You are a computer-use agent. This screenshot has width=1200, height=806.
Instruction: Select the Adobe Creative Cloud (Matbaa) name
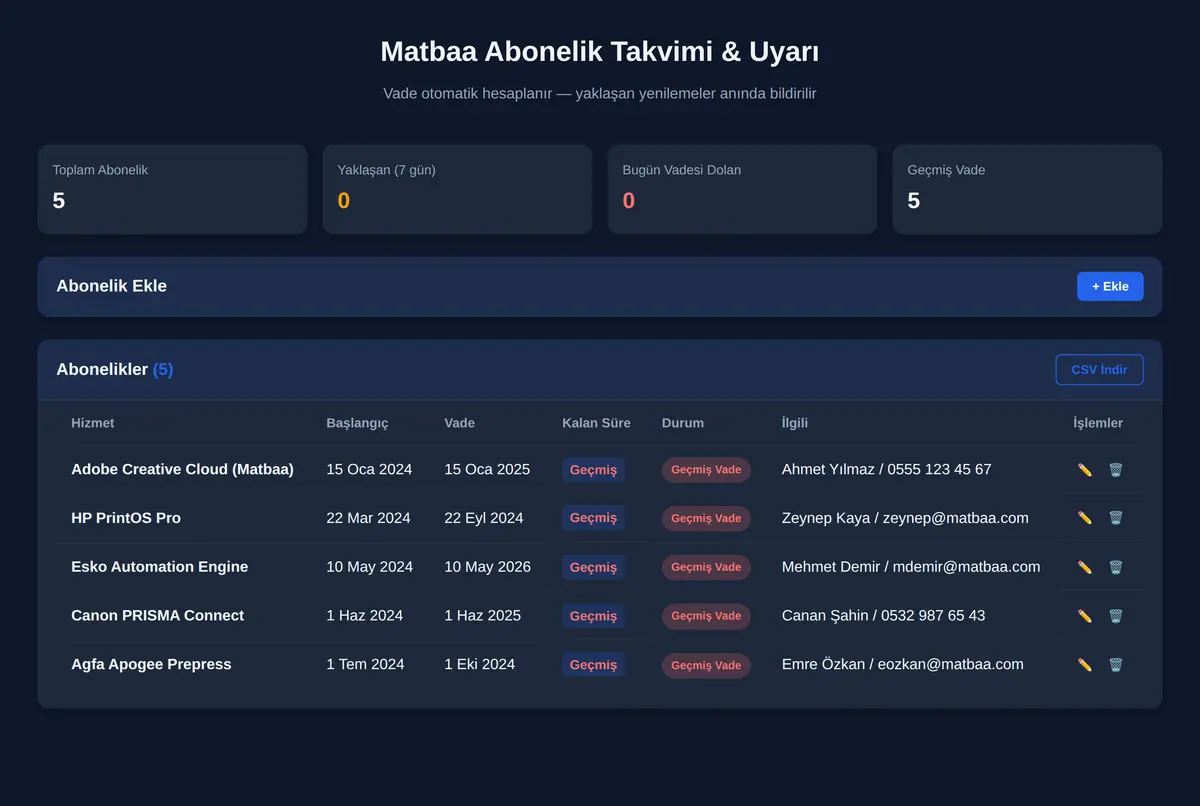pos(182,469)
